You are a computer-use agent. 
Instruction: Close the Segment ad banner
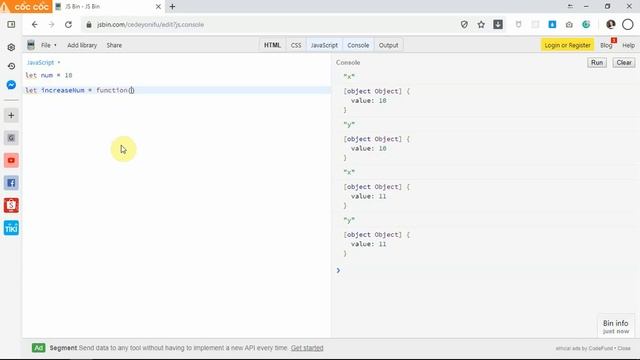624,348
